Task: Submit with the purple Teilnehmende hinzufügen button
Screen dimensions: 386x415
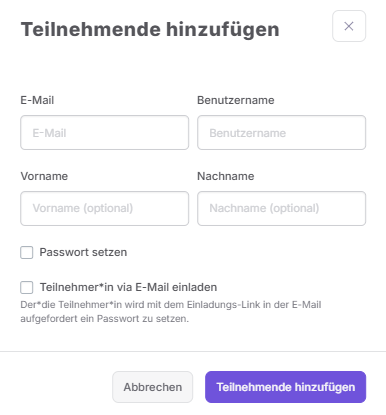Action: pyautogui.click(x=285, y=387)
